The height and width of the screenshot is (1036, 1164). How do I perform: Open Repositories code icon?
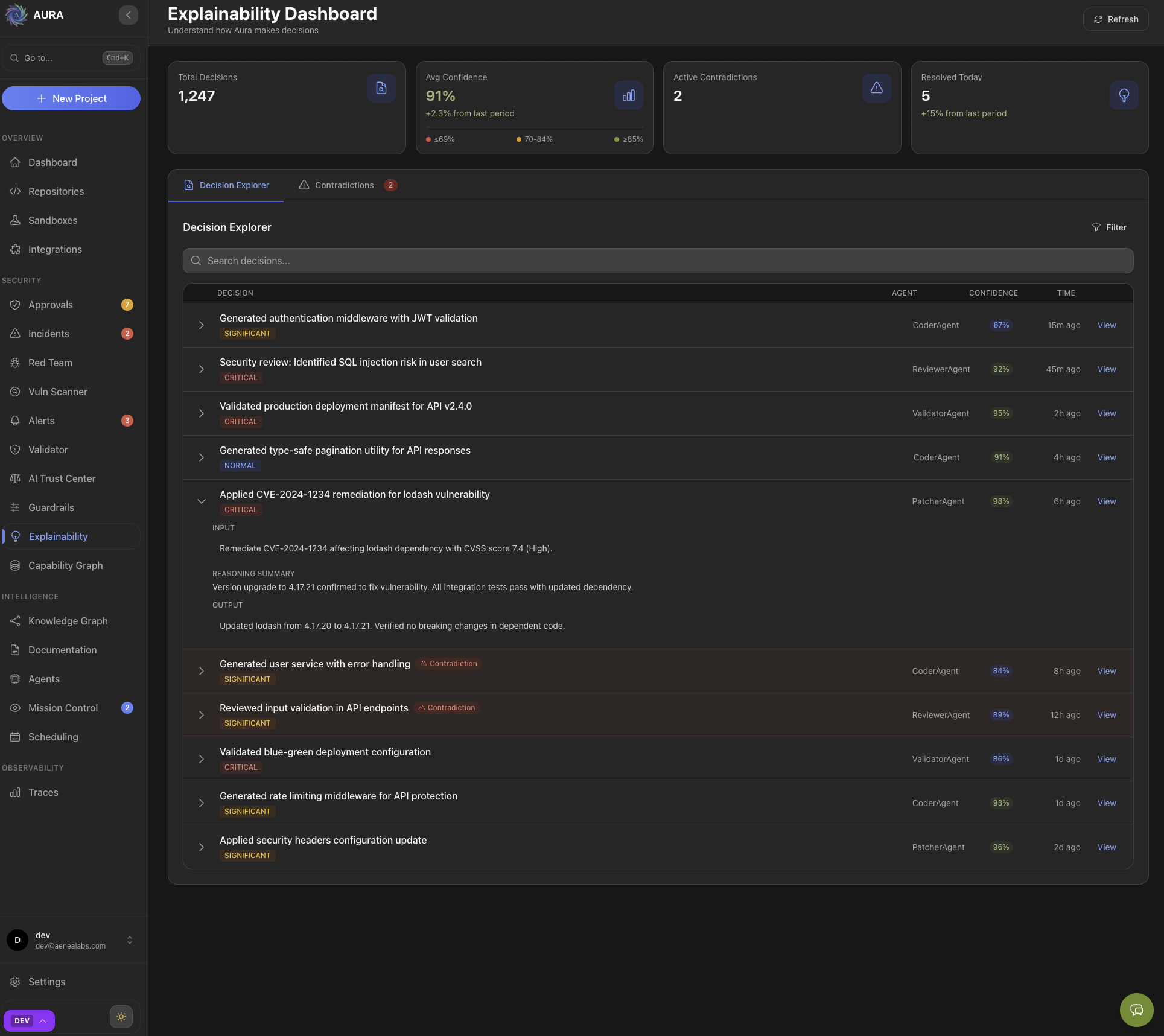coord(15,191)
